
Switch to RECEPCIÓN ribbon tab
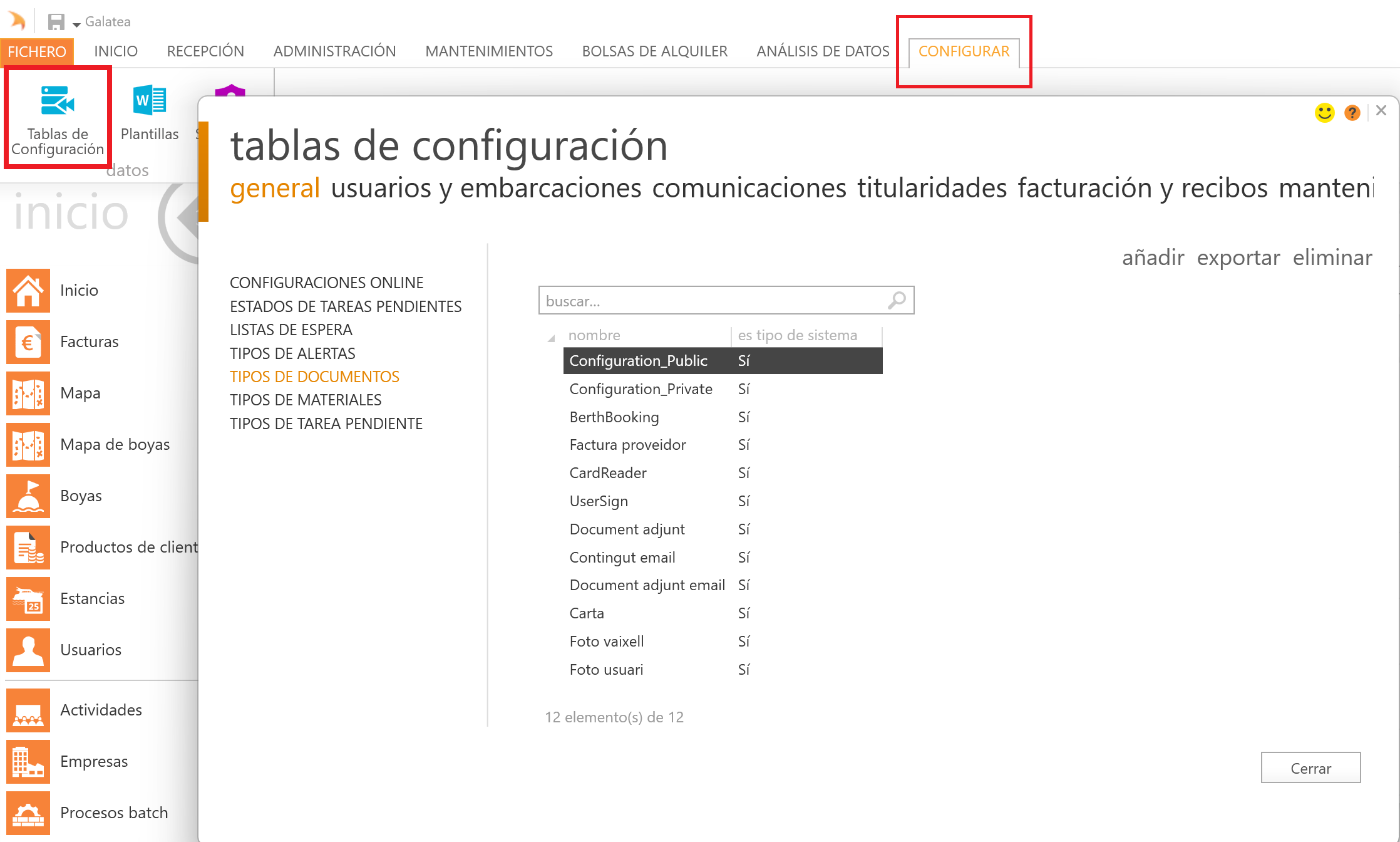pos(205,51)
